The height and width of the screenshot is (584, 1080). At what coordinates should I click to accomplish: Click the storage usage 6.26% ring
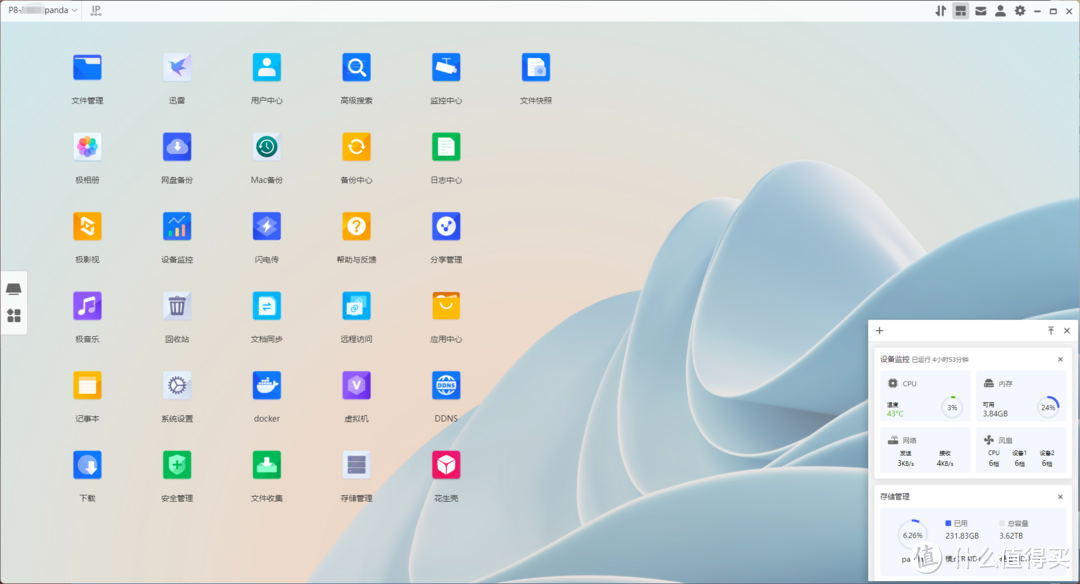click(912, 535)
